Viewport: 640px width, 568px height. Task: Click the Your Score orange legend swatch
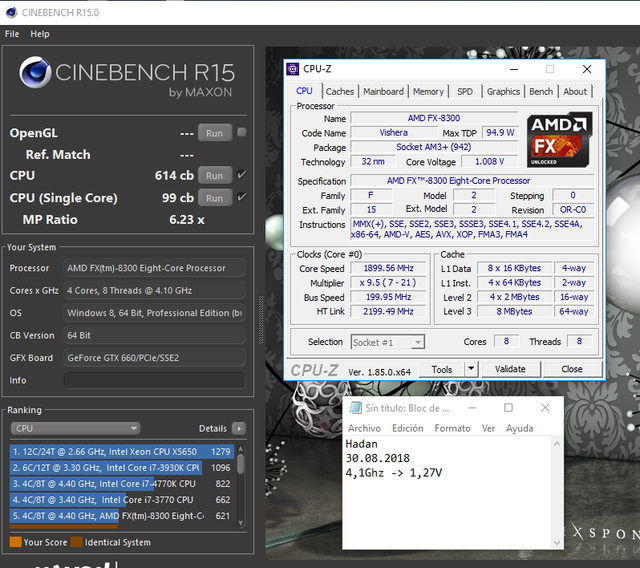[x=16, y=542]
